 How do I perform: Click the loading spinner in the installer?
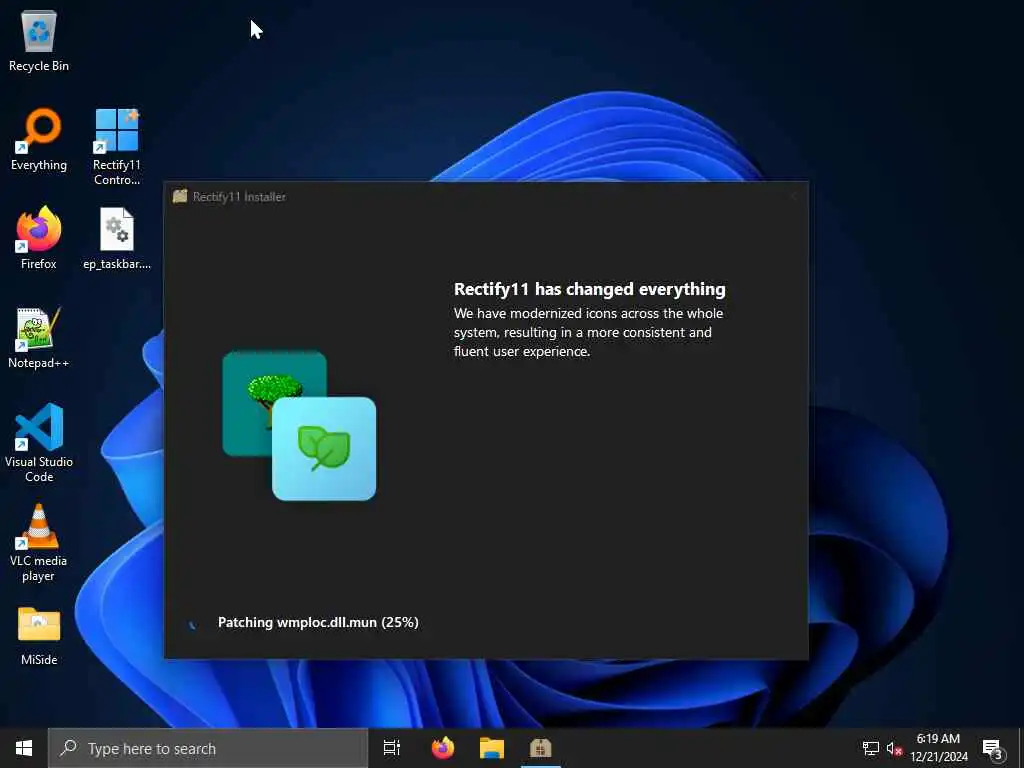(192, 624)
